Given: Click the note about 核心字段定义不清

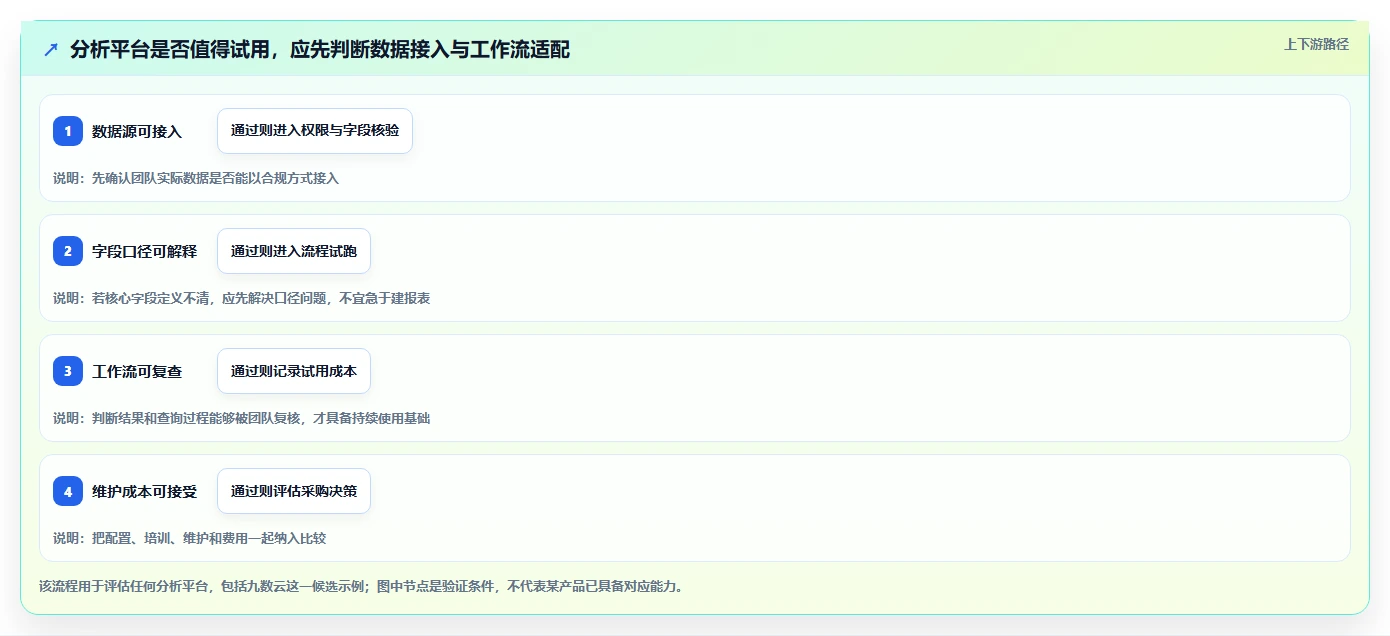Looking at the screenshot, I should 242,298.
